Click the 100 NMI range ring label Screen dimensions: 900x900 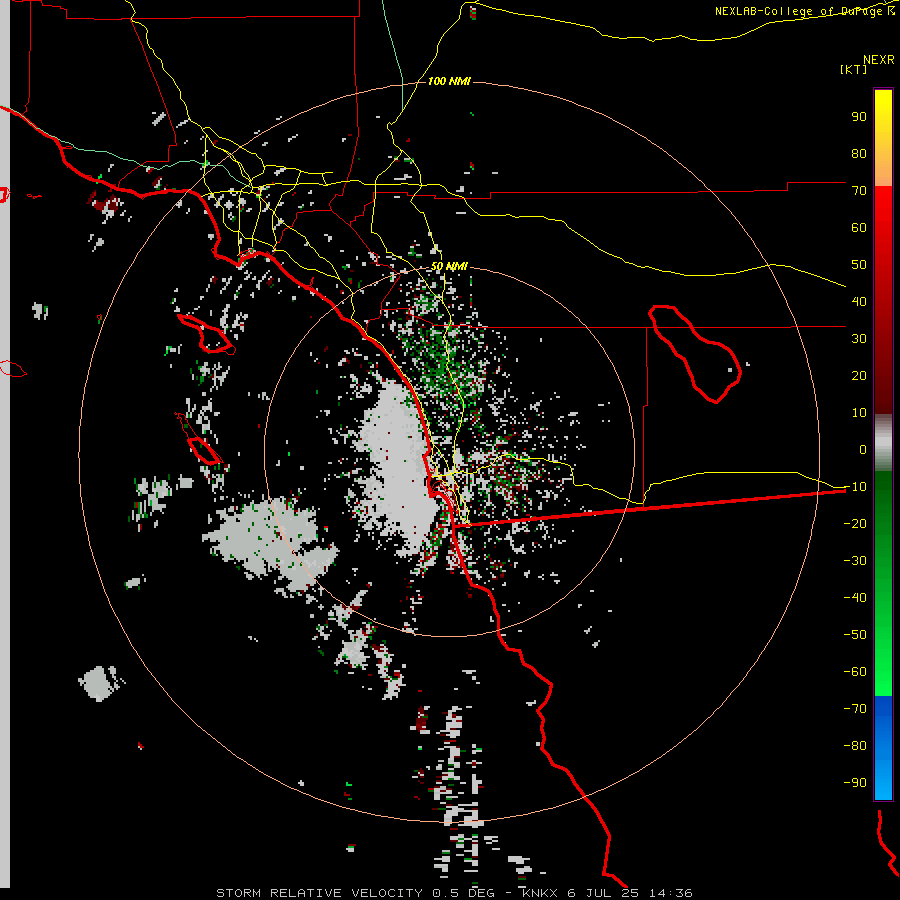click(449, 82)
